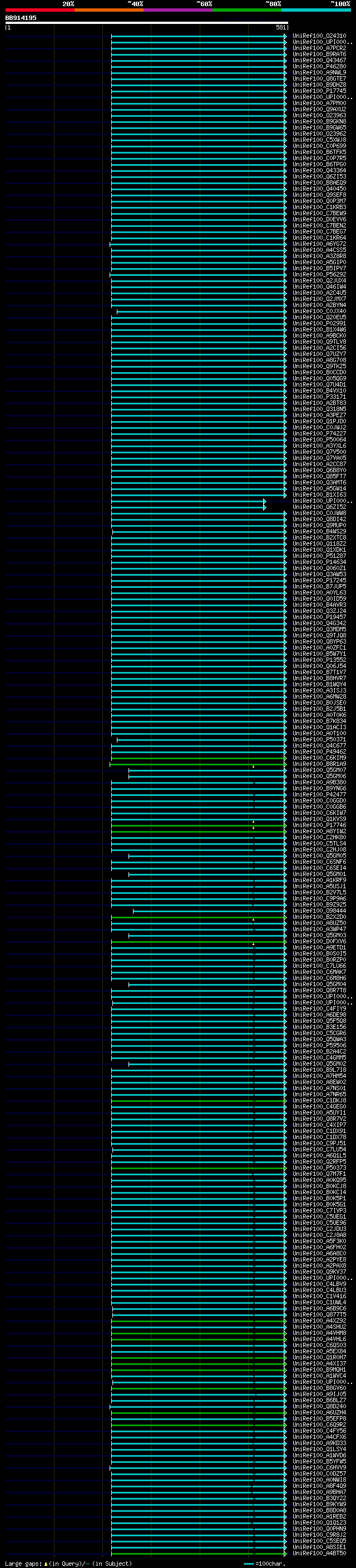The image size is (356, 1568).
Task: Select the UniRef100_P13552 label
Action: coord(319,660)
